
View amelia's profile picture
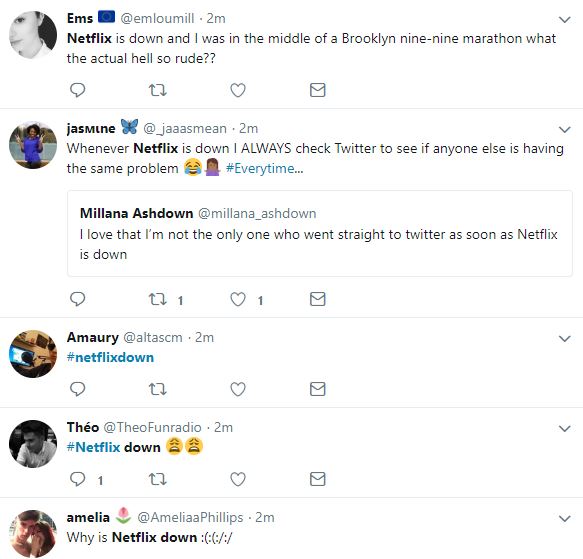tap(33, 533)
